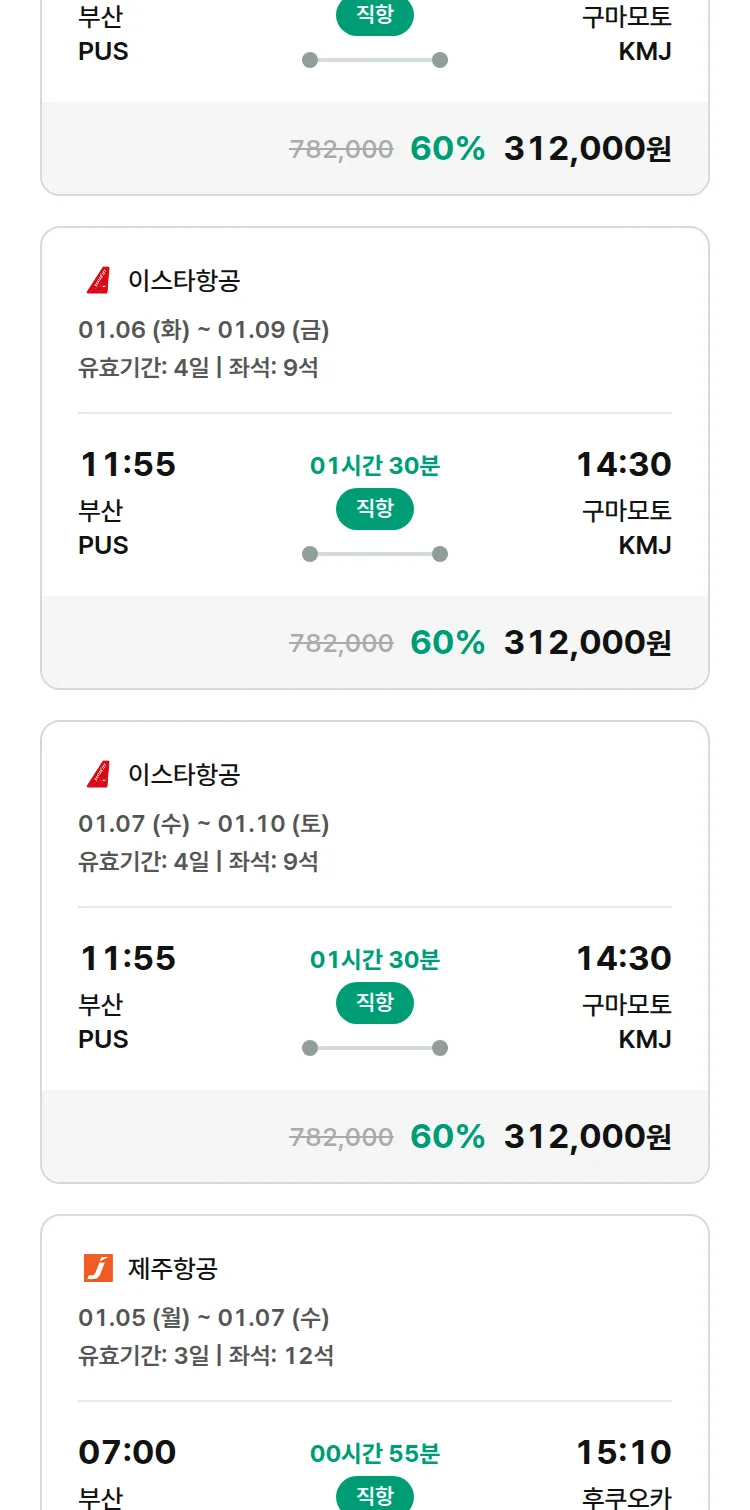Click route line on 01.07 flight card
750x1510 pixels.
point(374,1048)
